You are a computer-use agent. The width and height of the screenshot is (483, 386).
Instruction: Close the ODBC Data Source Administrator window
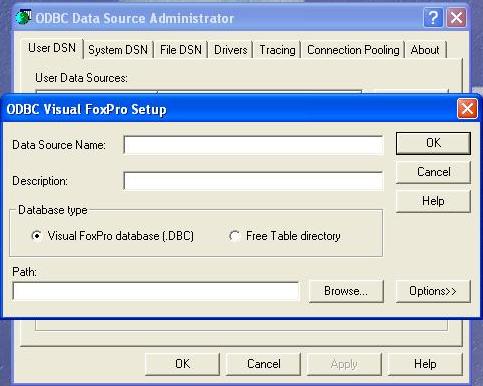click(x=456, y=17)
